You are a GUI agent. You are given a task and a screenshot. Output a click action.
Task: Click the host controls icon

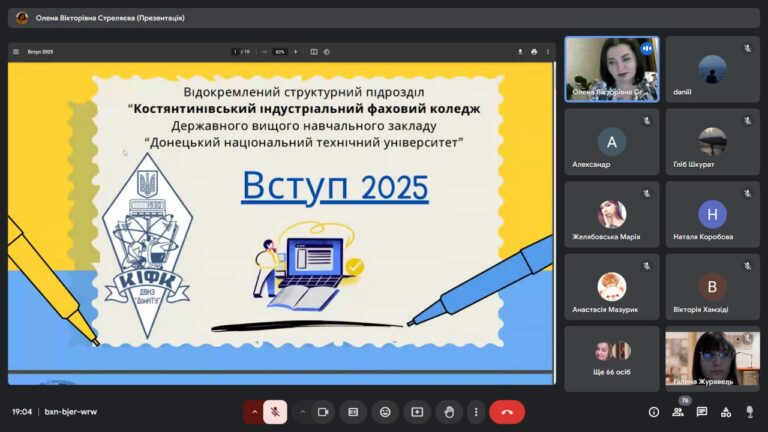pos(750,412)
